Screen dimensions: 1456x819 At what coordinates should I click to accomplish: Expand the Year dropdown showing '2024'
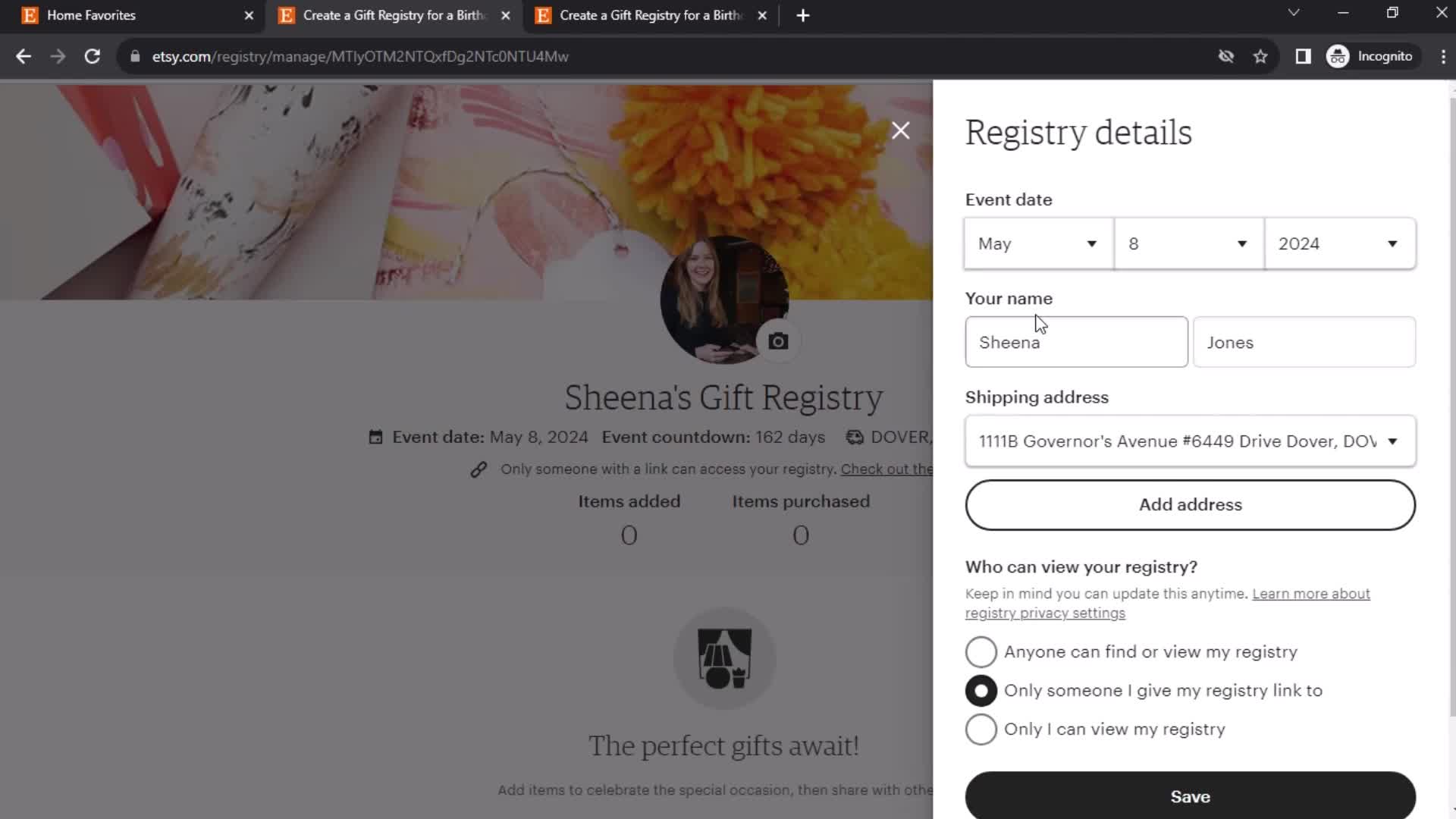point(1339,243)
